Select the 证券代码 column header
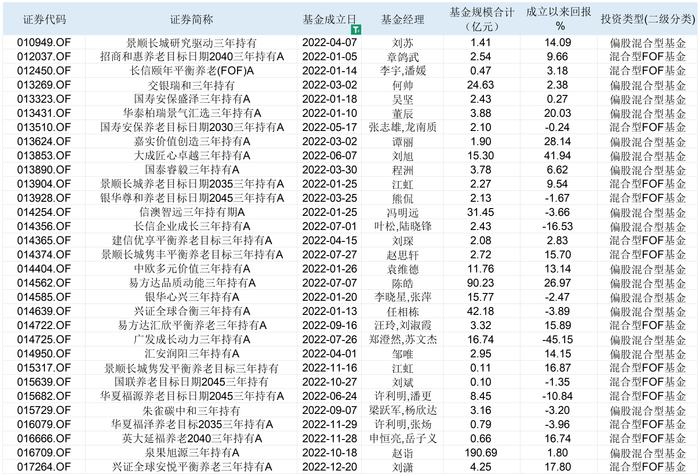 click(44, 20)
